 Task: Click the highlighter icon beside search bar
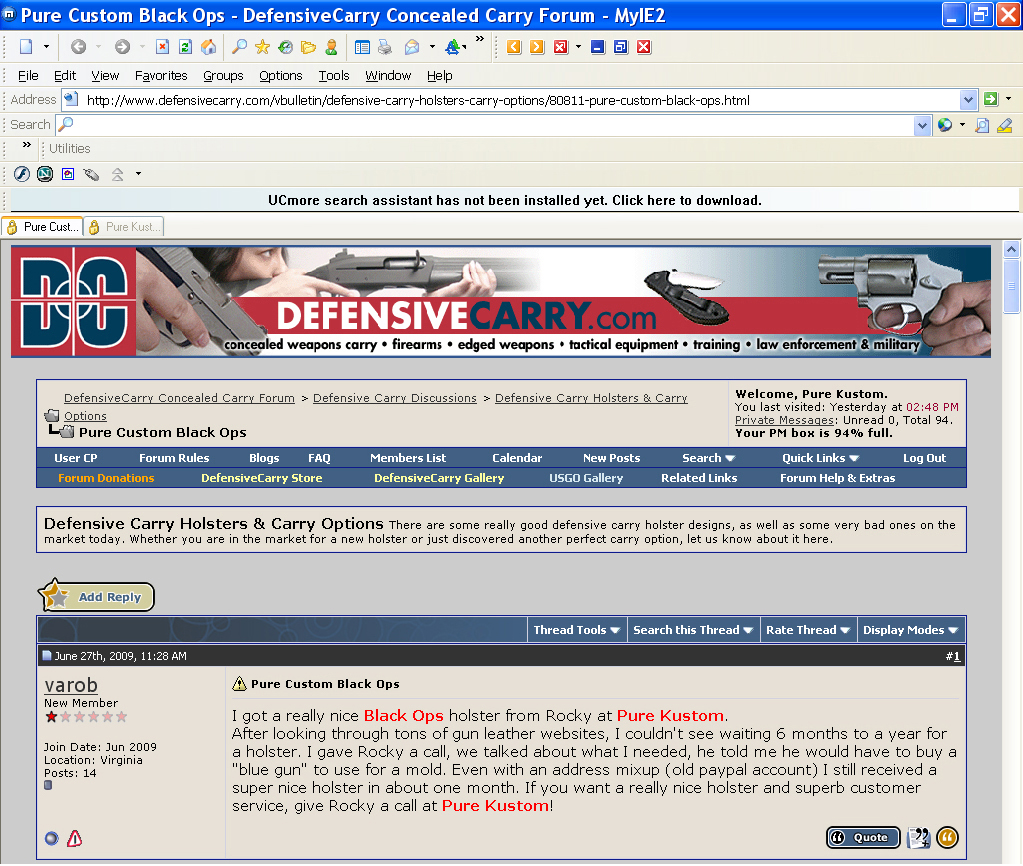(1005, 125)
